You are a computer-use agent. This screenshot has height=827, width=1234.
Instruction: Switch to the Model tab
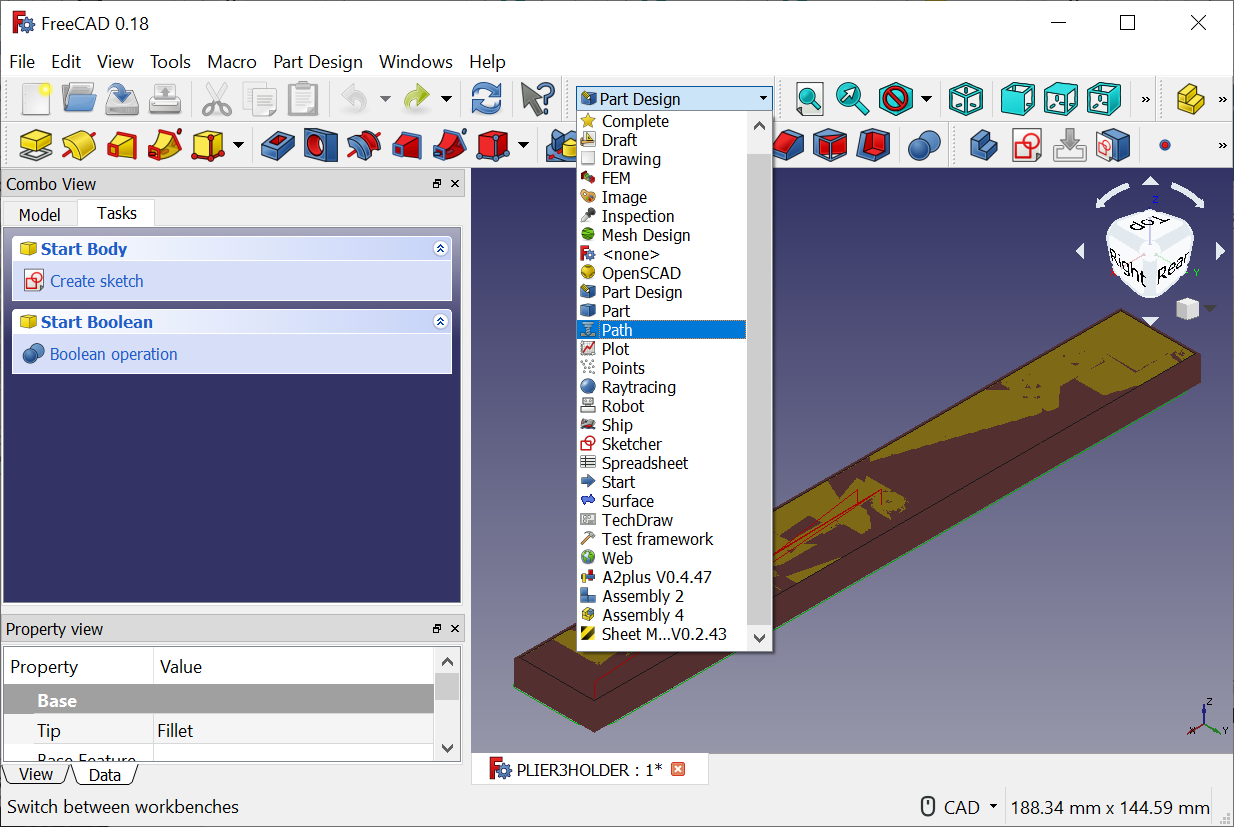(40, 214)
